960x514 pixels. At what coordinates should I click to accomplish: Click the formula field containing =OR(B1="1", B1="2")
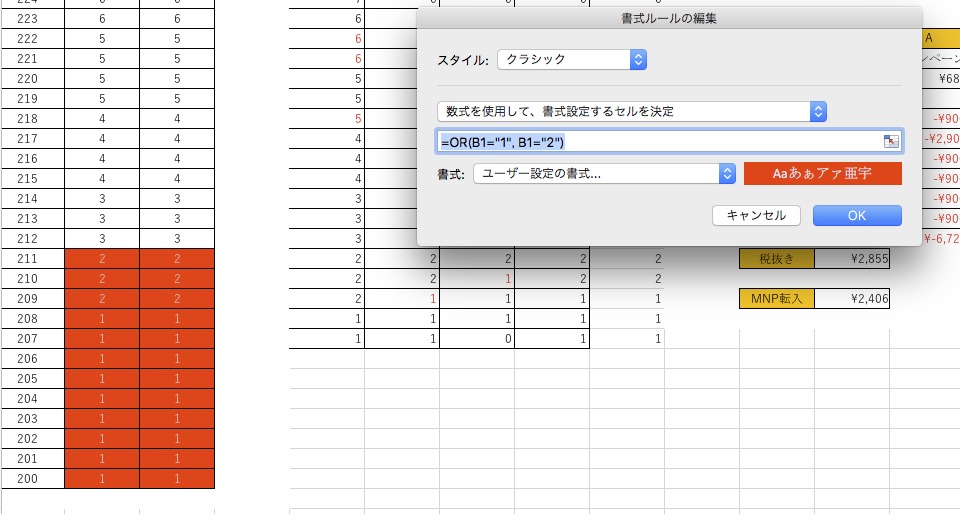pos(660,142)
